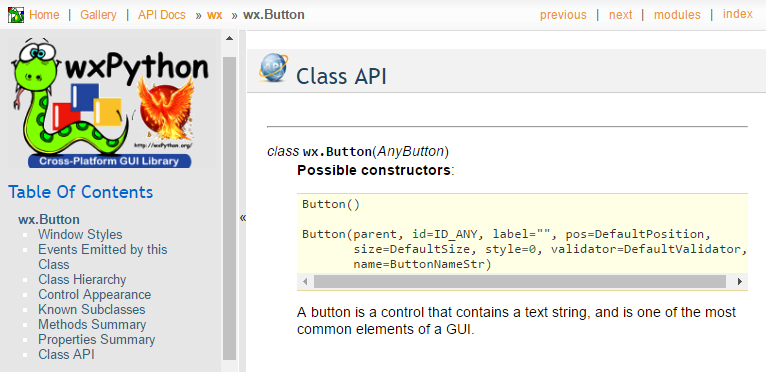Viewport: 766px width, 372px height.
Task: Go to API Docs link
Action: click(x=162, y=15)
